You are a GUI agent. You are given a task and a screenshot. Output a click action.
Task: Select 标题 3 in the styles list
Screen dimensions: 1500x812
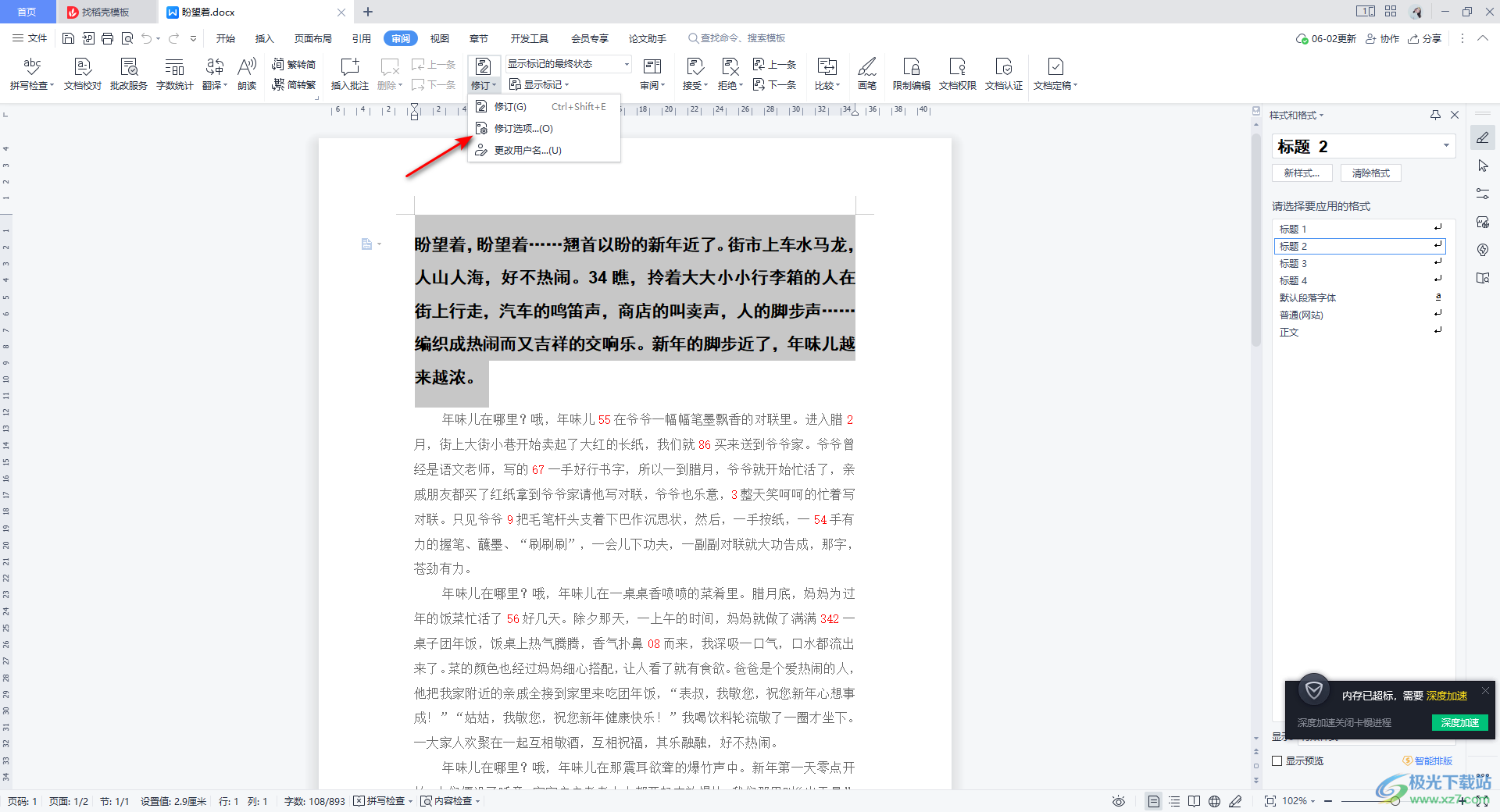pos(1359,263)
